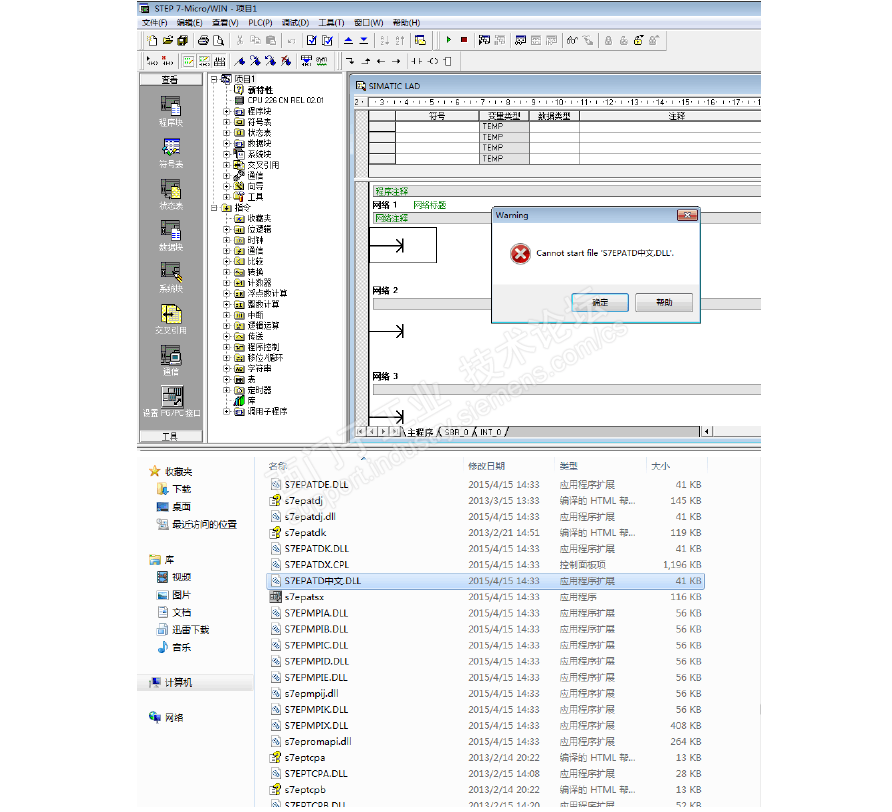The width and height of the screenshot is (892, 812).
Task: Open 程序块 from the navigation bar
Action: 171,112
